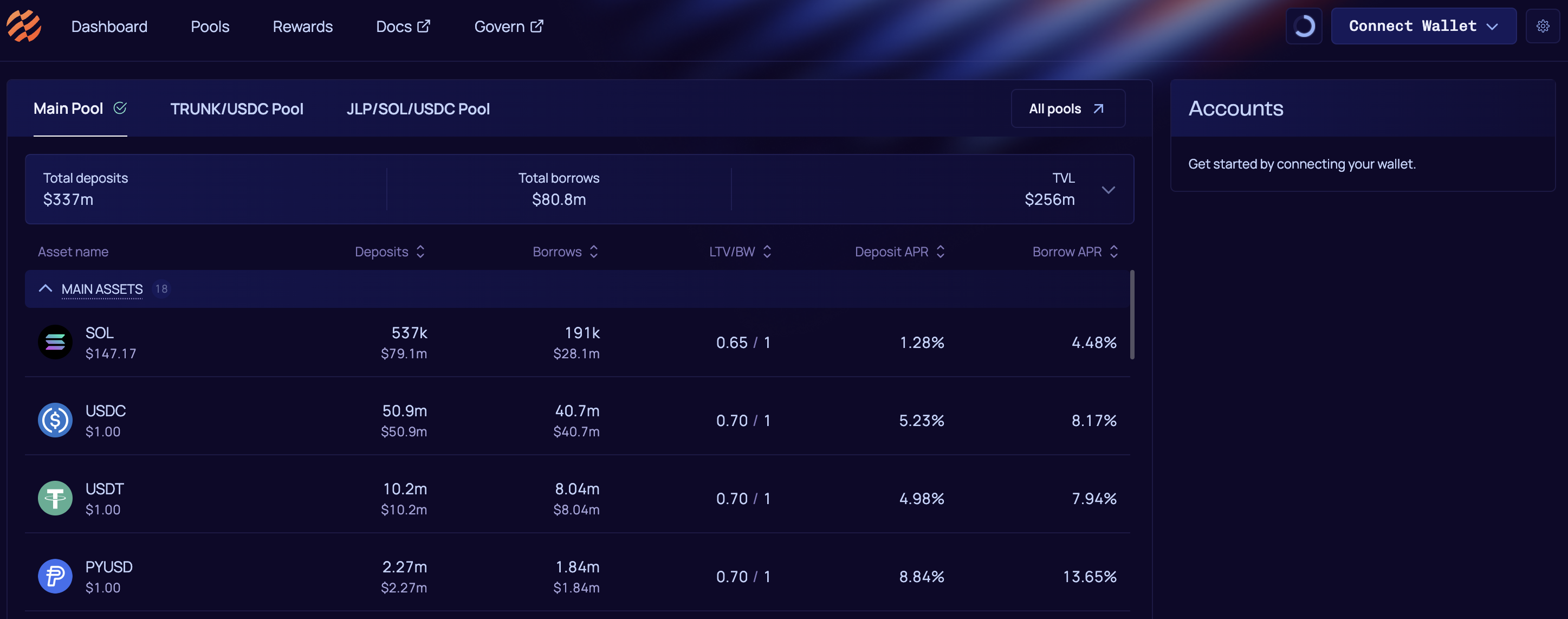Sort table by Borrow APR
Image resolution: width=1568 pixels, height=619 pixels.
click(1074, 252)
